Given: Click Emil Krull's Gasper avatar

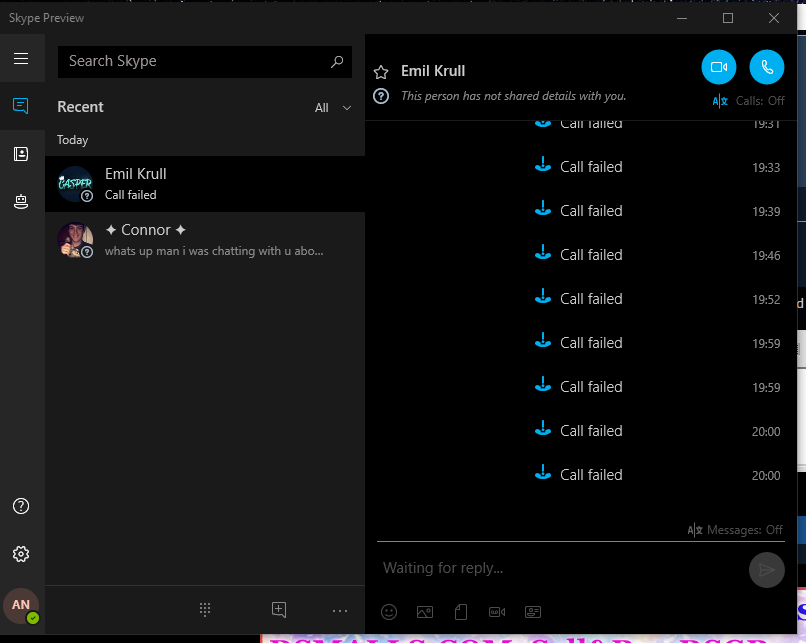Looking at the screenshot, I should click(75, 183).
